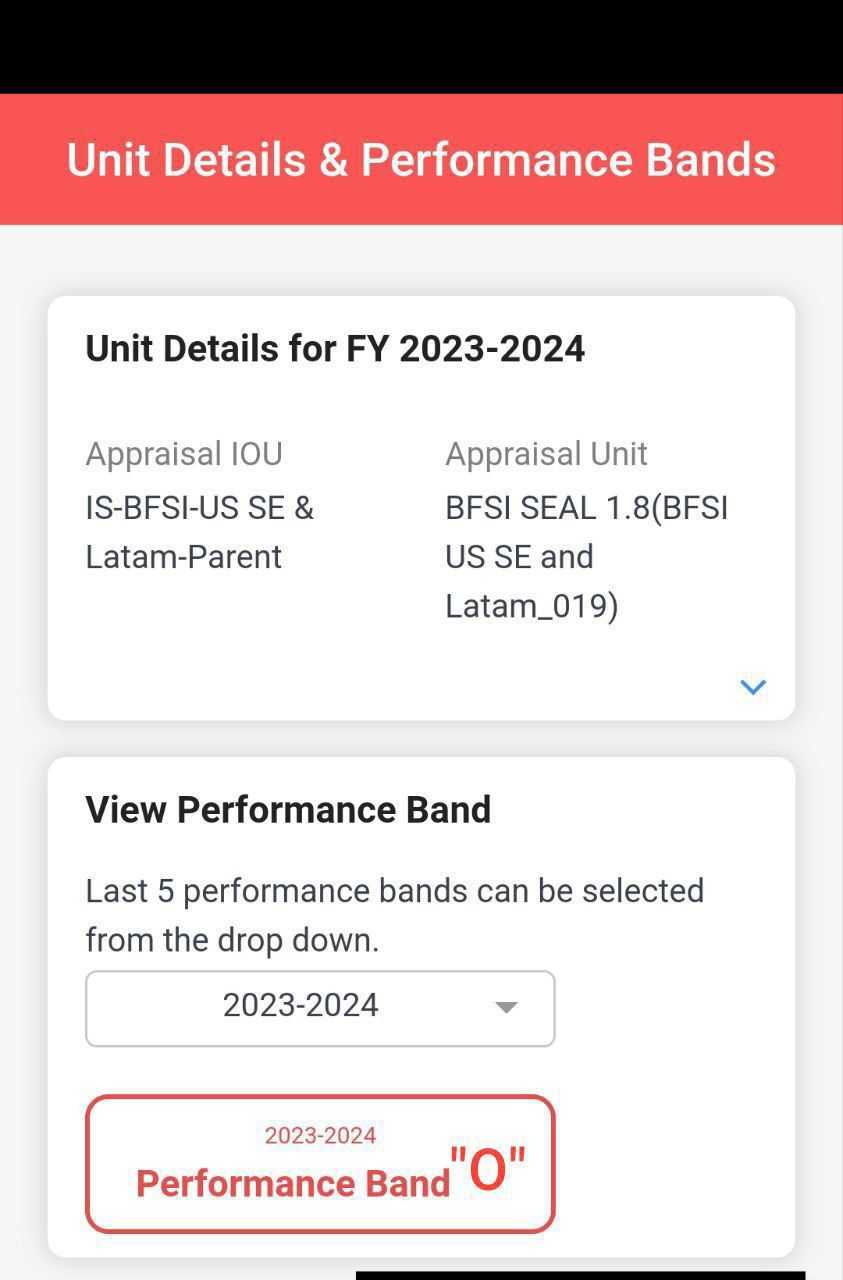Click the View Performance Band heading
The width and height of the screenshot is (843, 1280).
[x=288, y=810]
